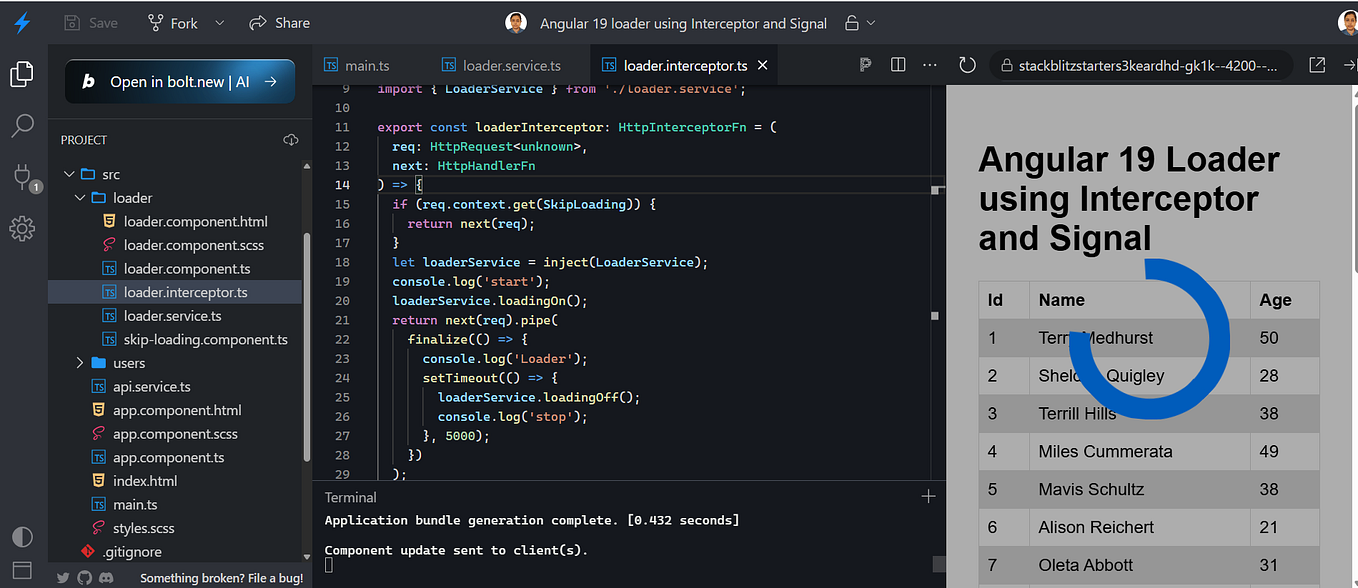
Task: Open the Settings gear in sidebar
Action: (22, 229)
